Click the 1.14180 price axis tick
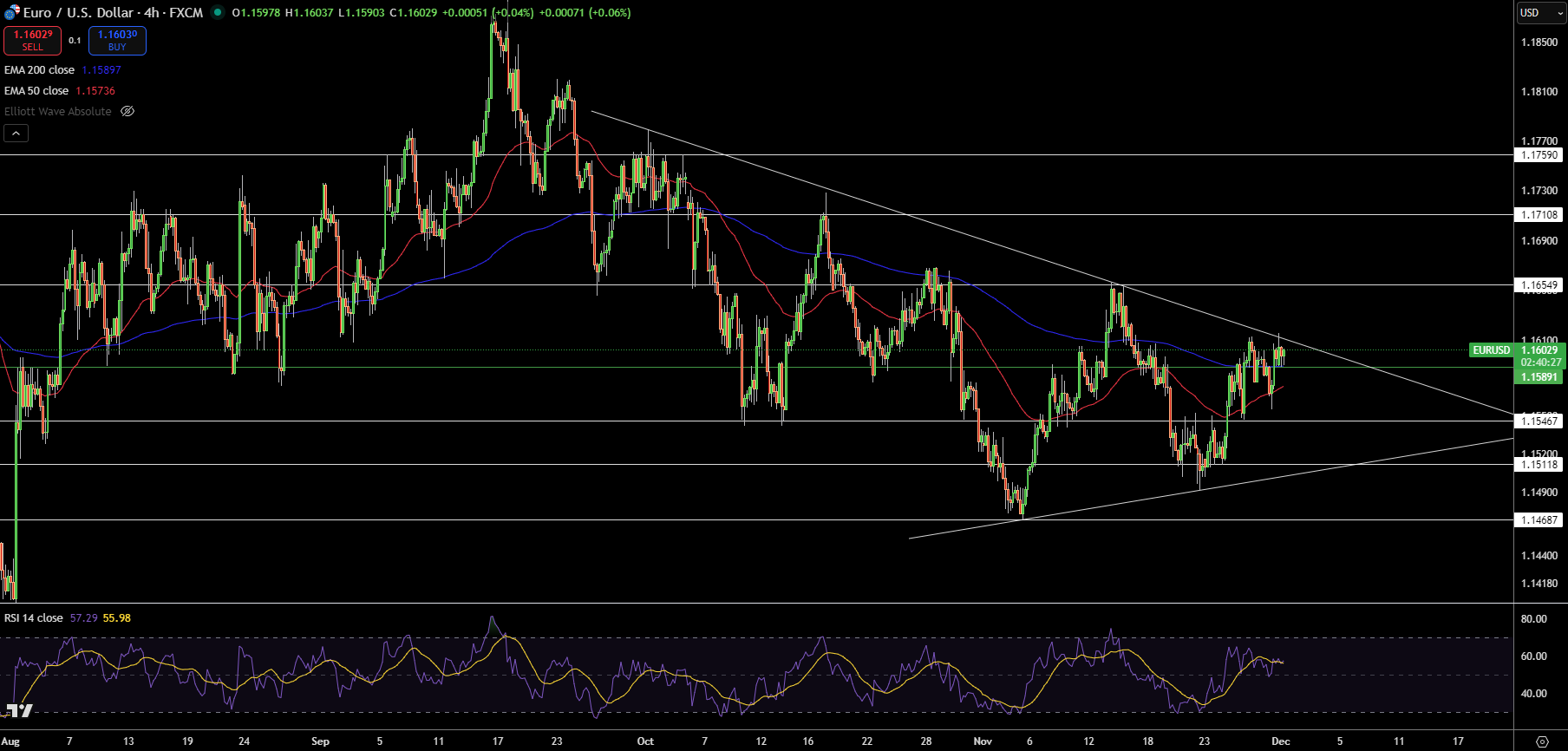1568x751 pixels. pyautogui.click(x=1539, y=583)
